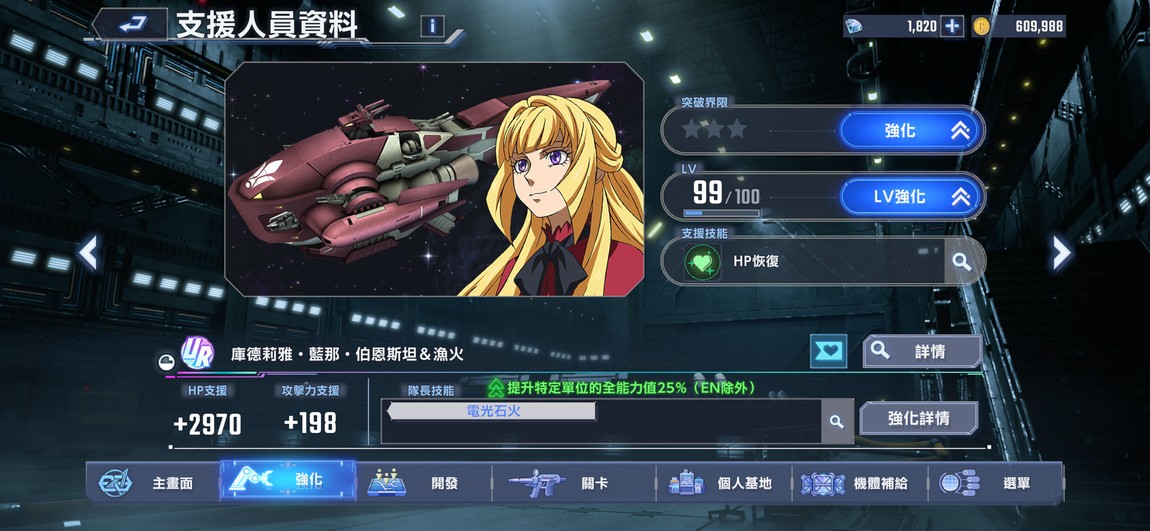Open the 開發 development tab

(x=425, y=483)
